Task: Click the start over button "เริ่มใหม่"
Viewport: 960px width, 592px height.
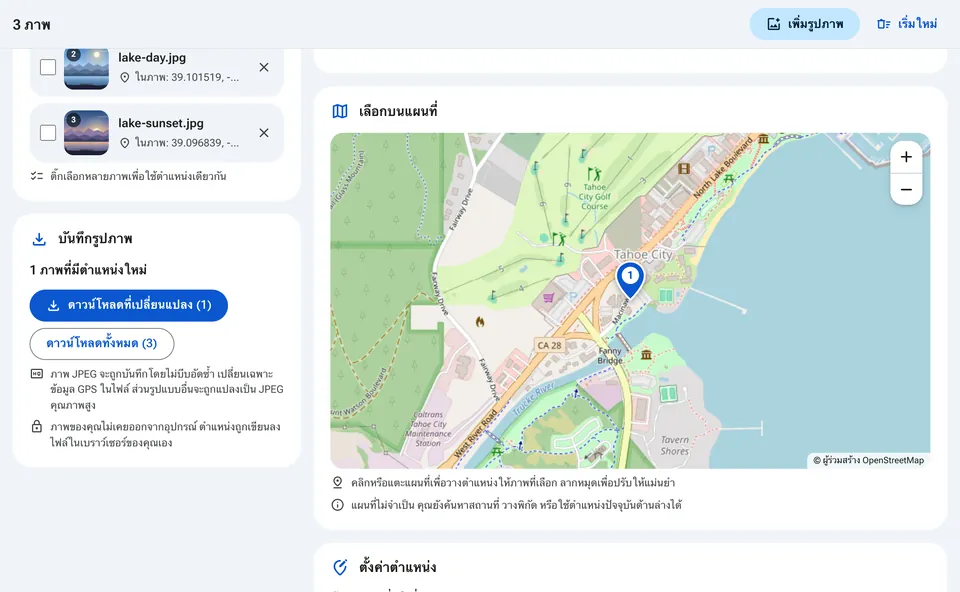Action: (907, 24)
